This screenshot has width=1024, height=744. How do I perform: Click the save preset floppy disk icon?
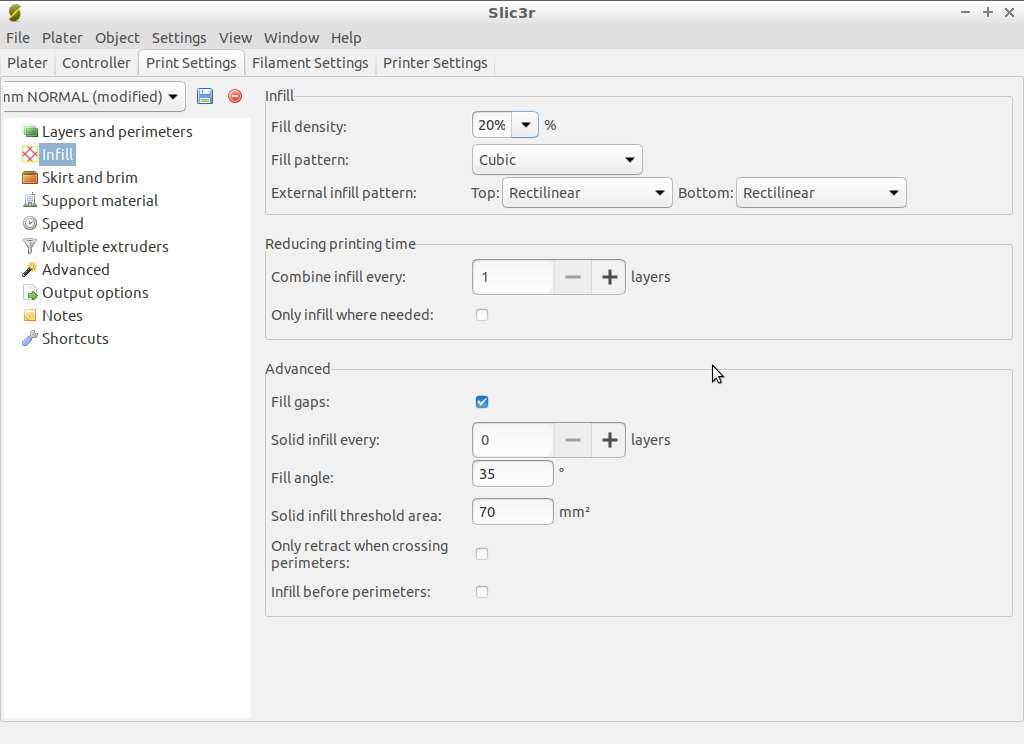[x=205, y=96]
